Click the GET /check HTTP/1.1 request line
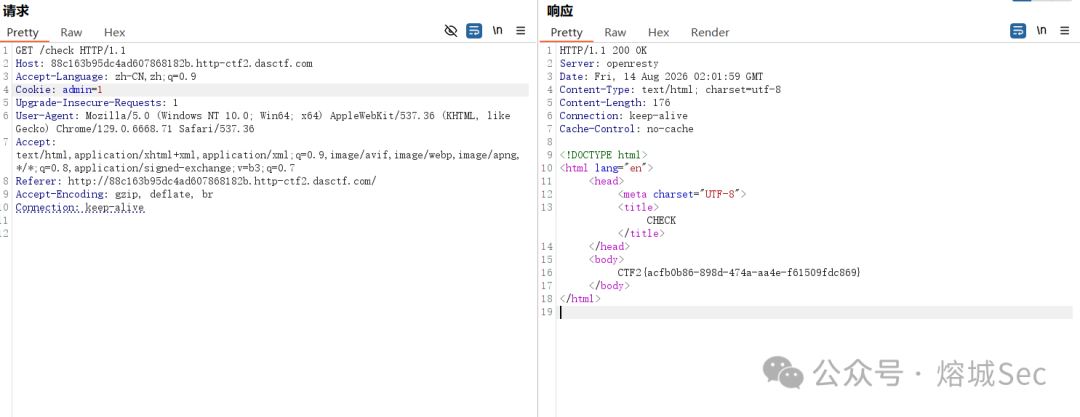1080x417 pixels. [x=70, y=50]
